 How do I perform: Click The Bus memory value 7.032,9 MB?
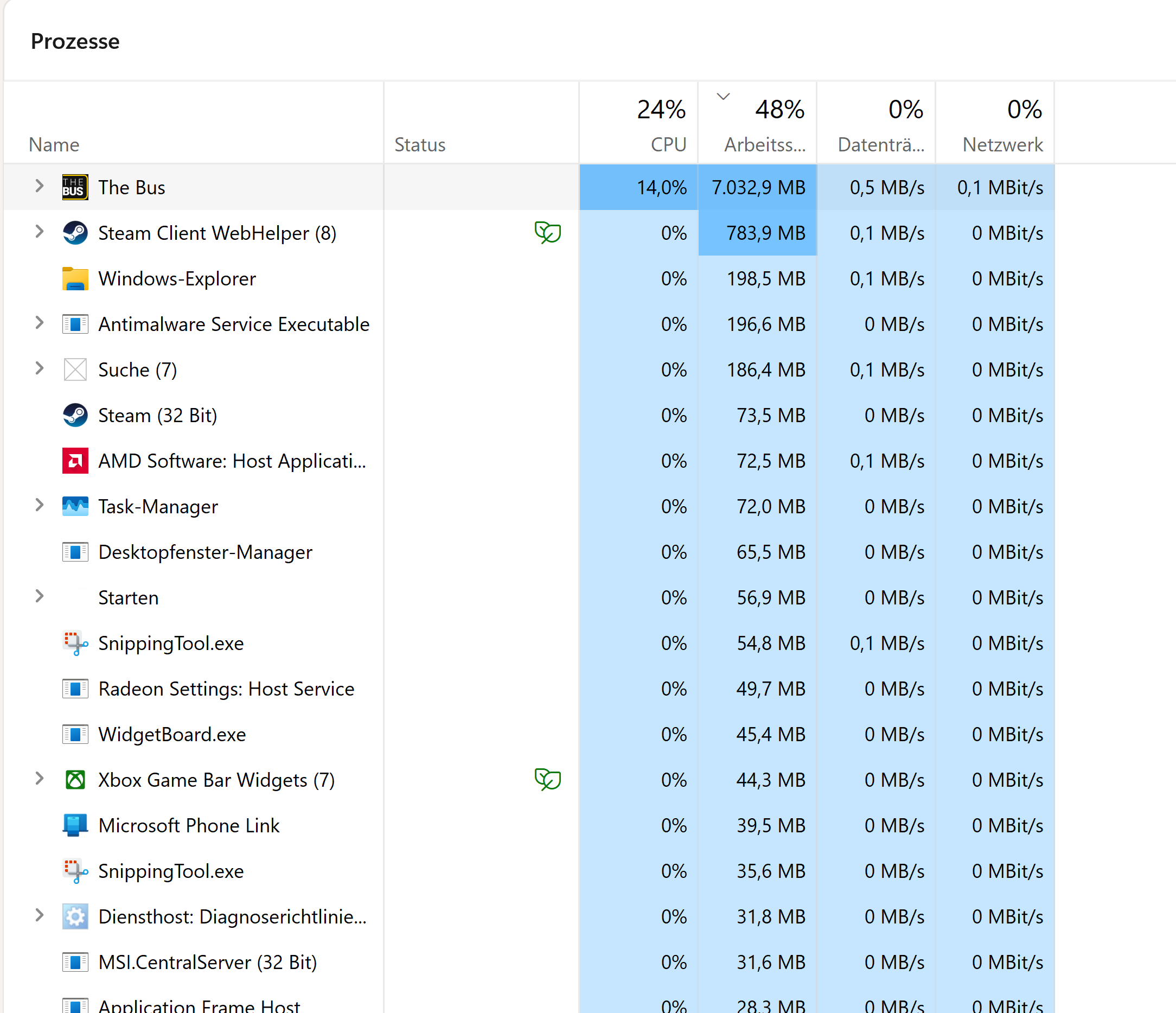tap(758, 187)
